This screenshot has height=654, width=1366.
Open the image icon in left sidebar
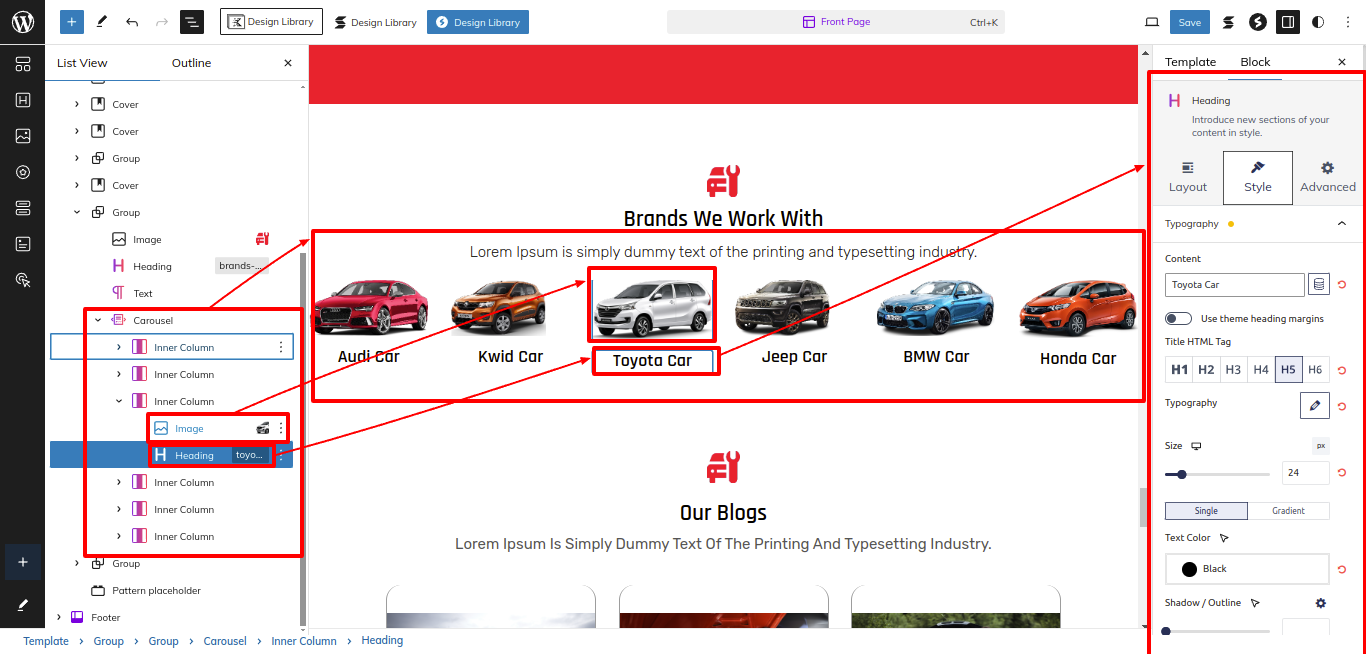[22, 136]
